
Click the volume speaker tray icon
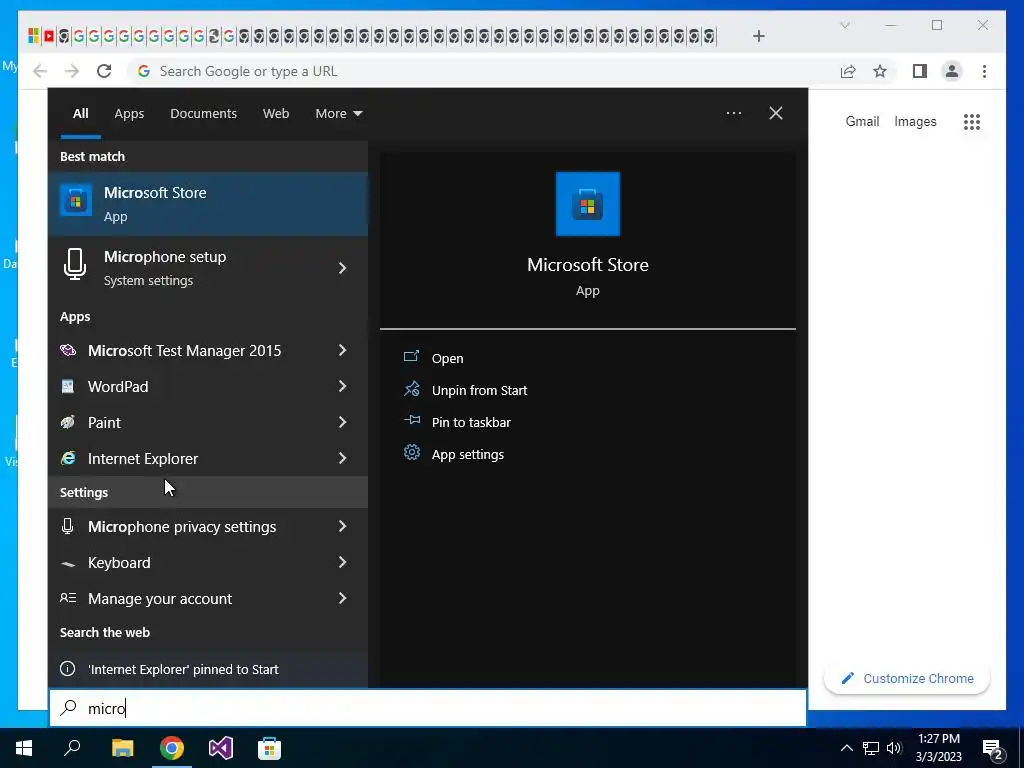(894, 748)
